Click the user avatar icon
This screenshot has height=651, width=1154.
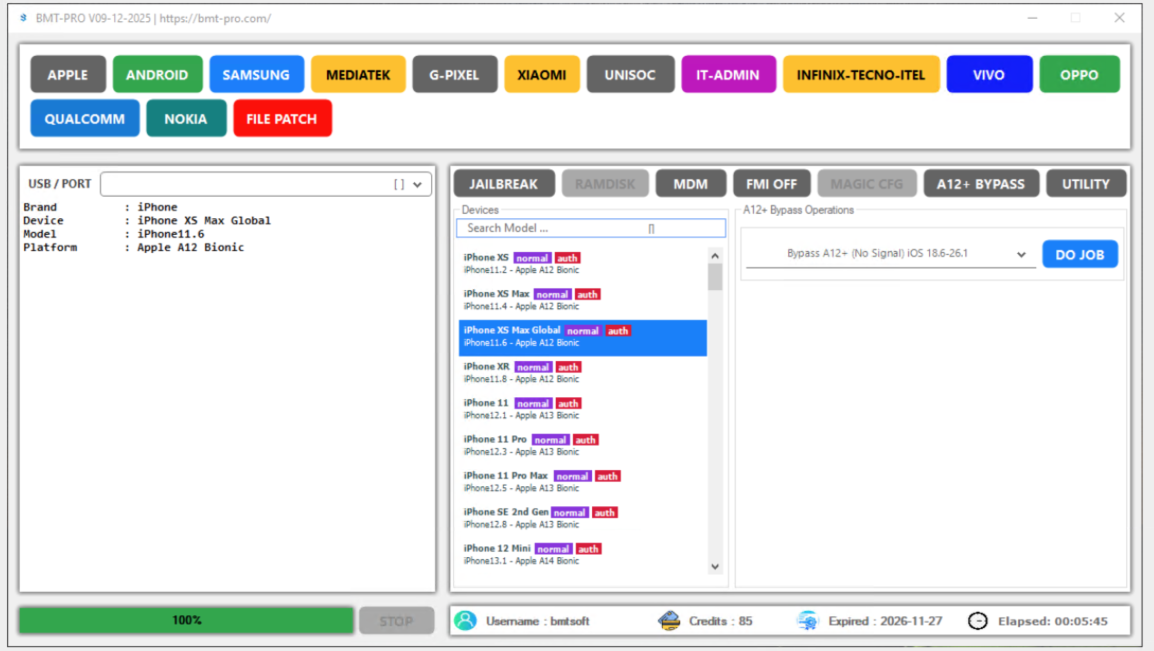coord(465,621)
